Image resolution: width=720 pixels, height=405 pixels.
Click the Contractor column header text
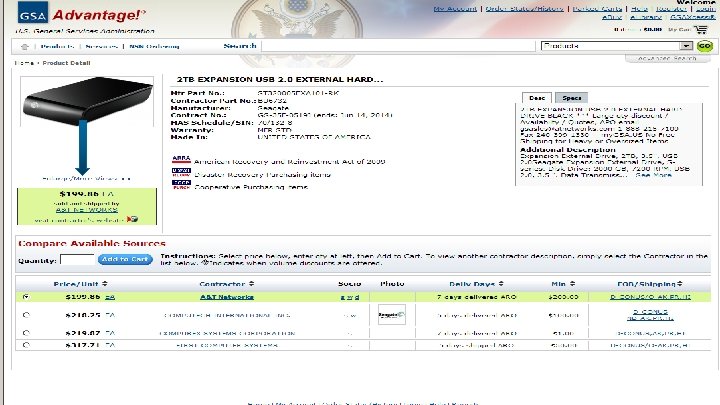[223, 284]
